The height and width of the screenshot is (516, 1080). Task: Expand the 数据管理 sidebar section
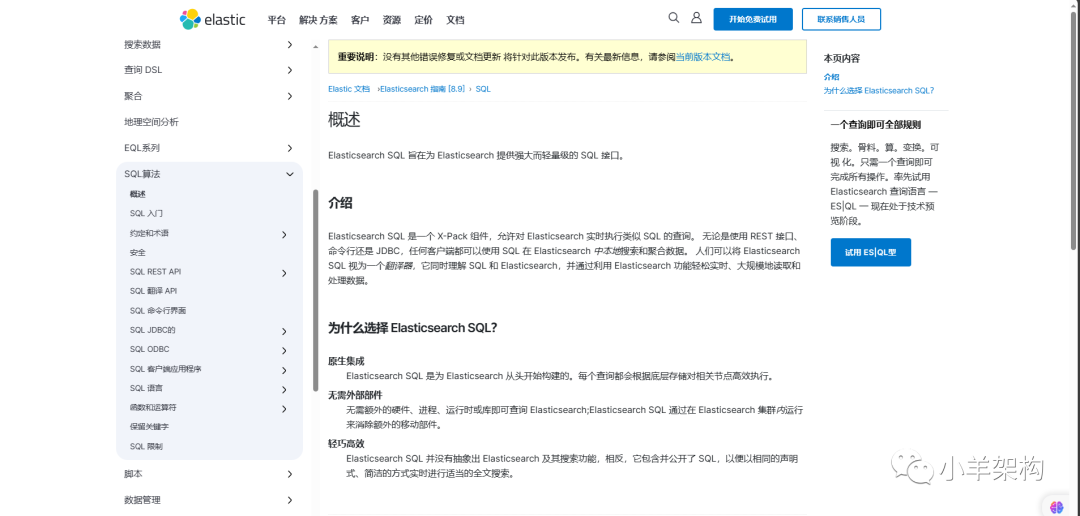pyautogui.click(x=289, y=500)
